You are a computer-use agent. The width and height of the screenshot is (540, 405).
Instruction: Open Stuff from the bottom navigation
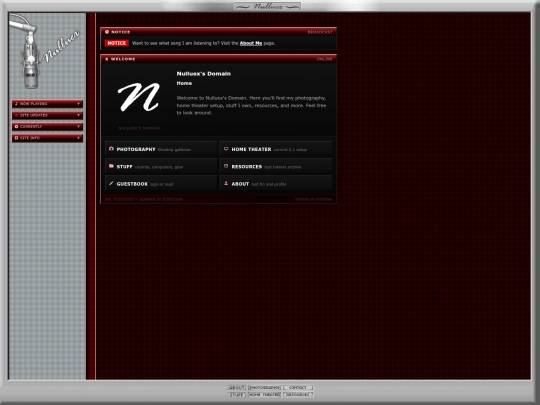point(237,395)
